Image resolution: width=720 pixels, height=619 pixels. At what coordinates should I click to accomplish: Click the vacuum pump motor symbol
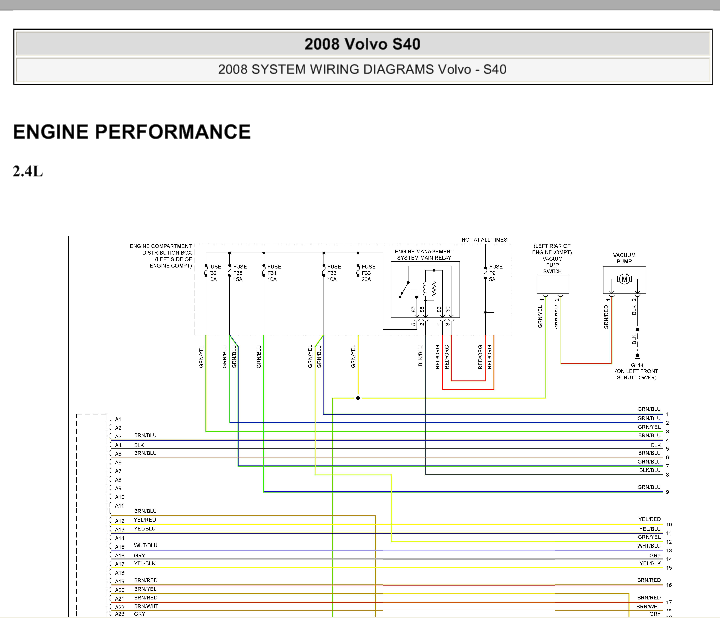click(x=624, y=279)
